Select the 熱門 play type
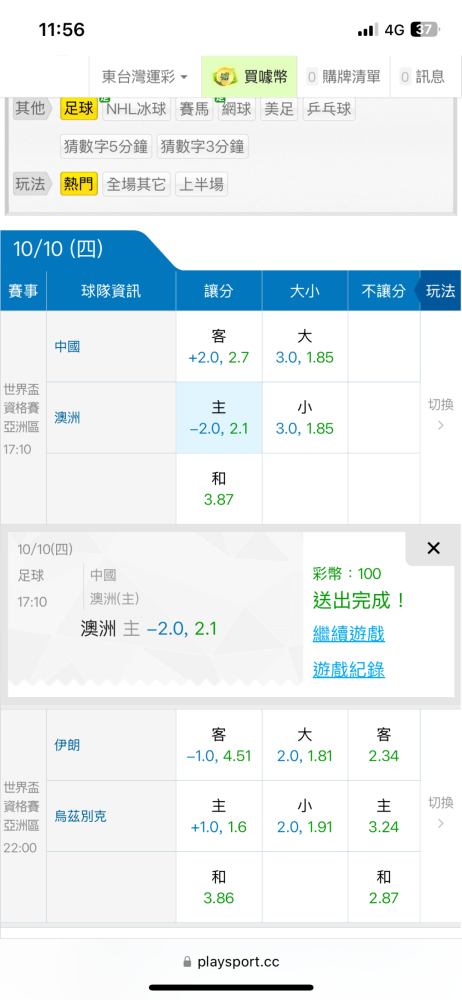 (x=79, y=185)
